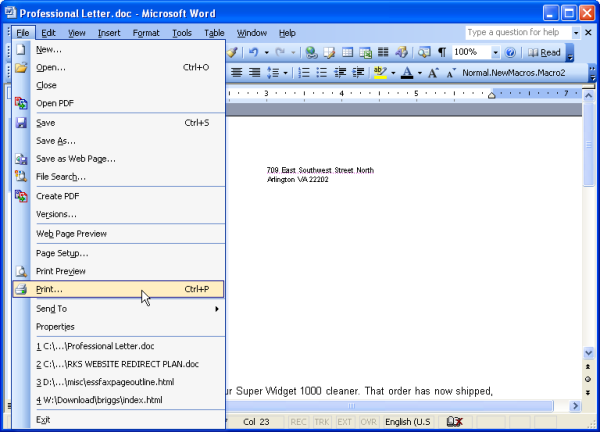Open the Undo history dropdown arrow

coord(266,52)
